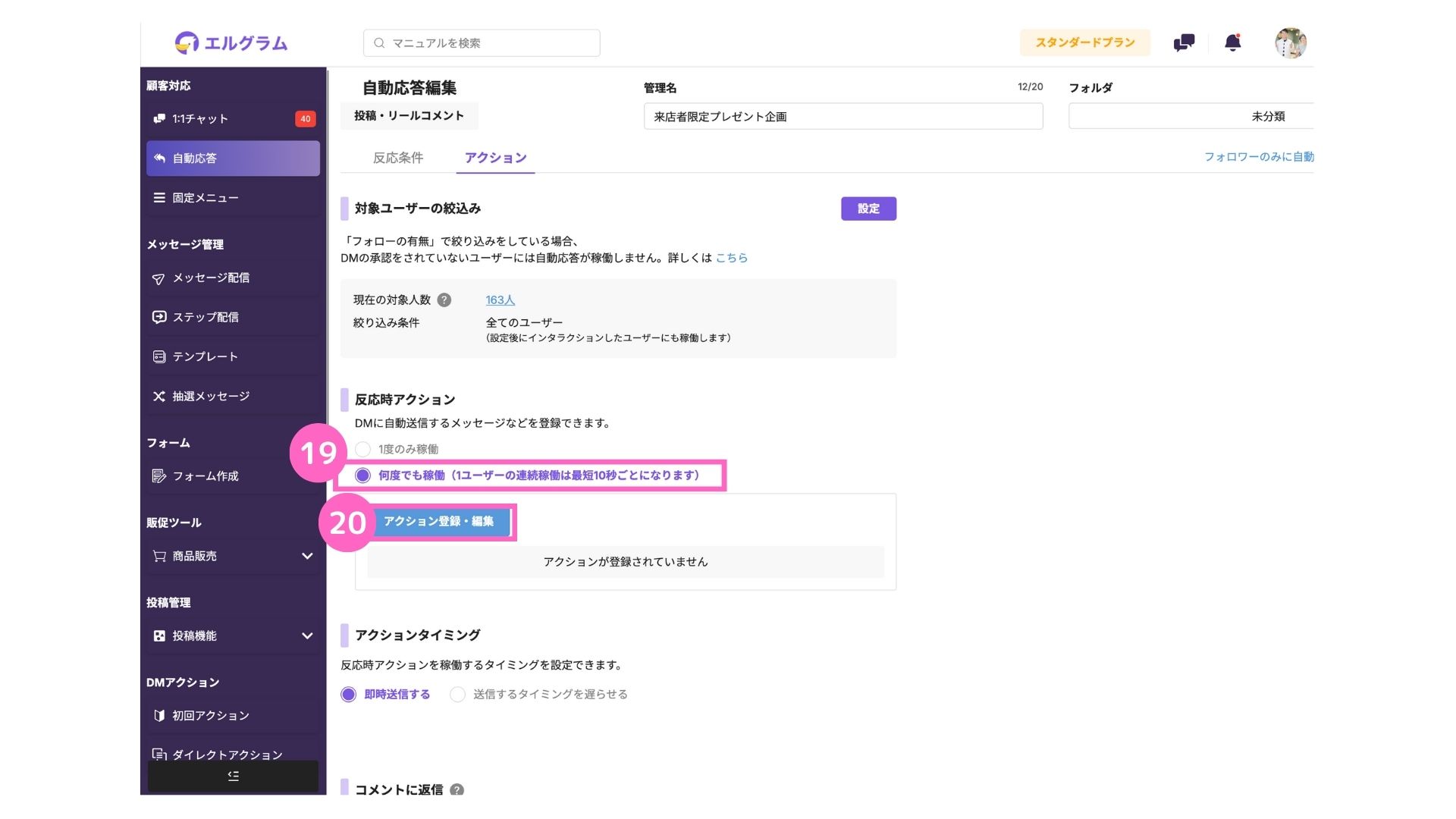Click the テンプレート icon

point(159,356)
